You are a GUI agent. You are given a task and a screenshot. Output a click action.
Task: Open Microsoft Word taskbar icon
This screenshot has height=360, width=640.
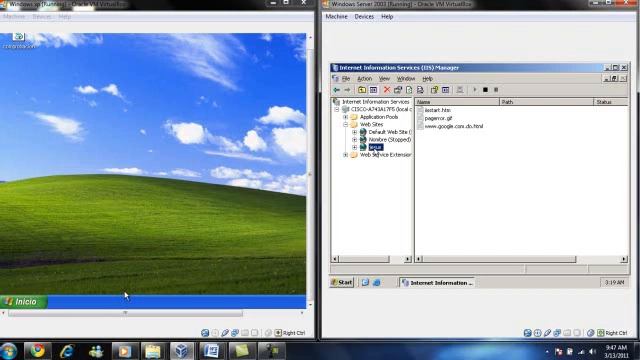(x=211, y=351)
